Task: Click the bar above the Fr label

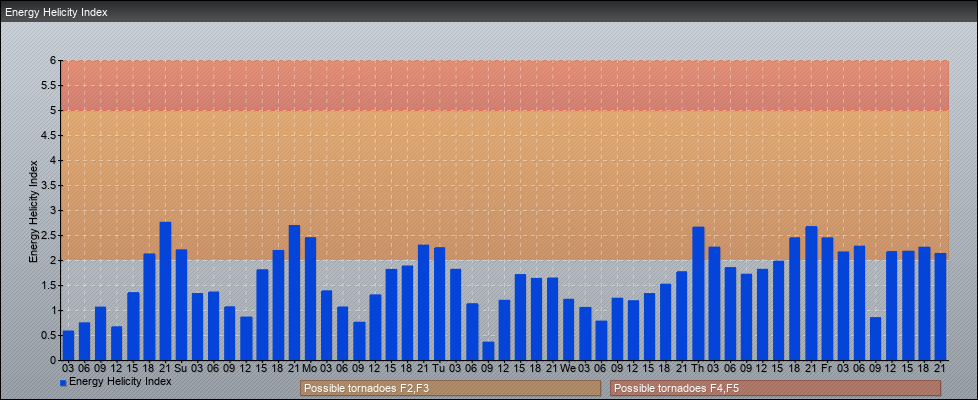Action: [x=828, y=298]
